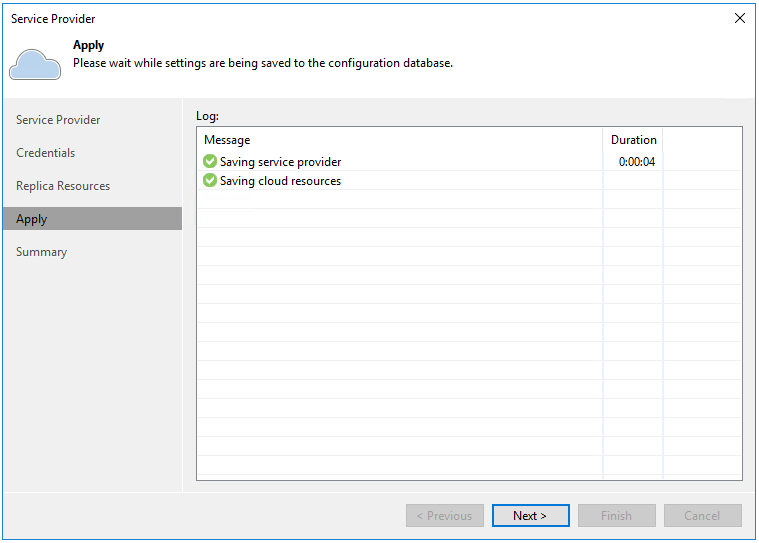The width and height of the screenshot is (759, 543).
Task: Click the Message column header
Action: pos(227,140)
